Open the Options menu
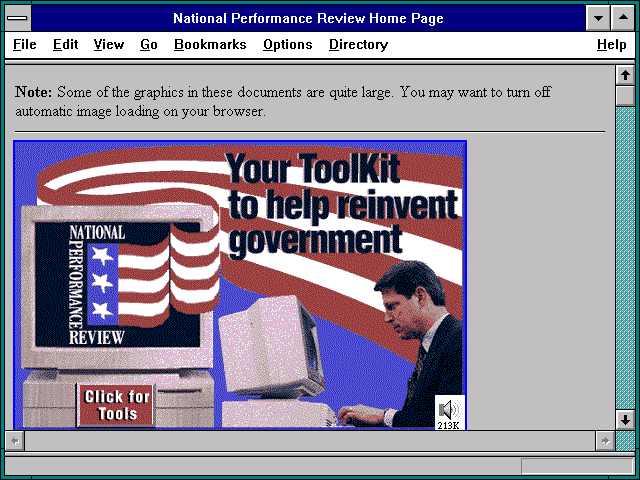This screenshot has height=480, width=640. click(288, 44)
